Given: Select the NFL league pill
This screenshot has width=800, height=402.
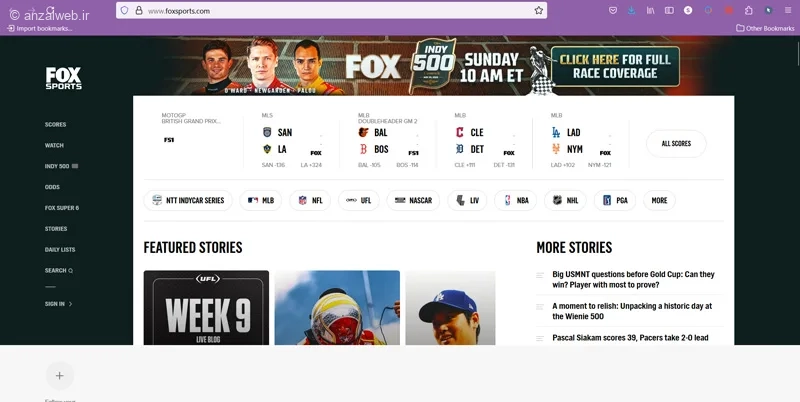Looking at the screenshot, I should coord(310,200).
